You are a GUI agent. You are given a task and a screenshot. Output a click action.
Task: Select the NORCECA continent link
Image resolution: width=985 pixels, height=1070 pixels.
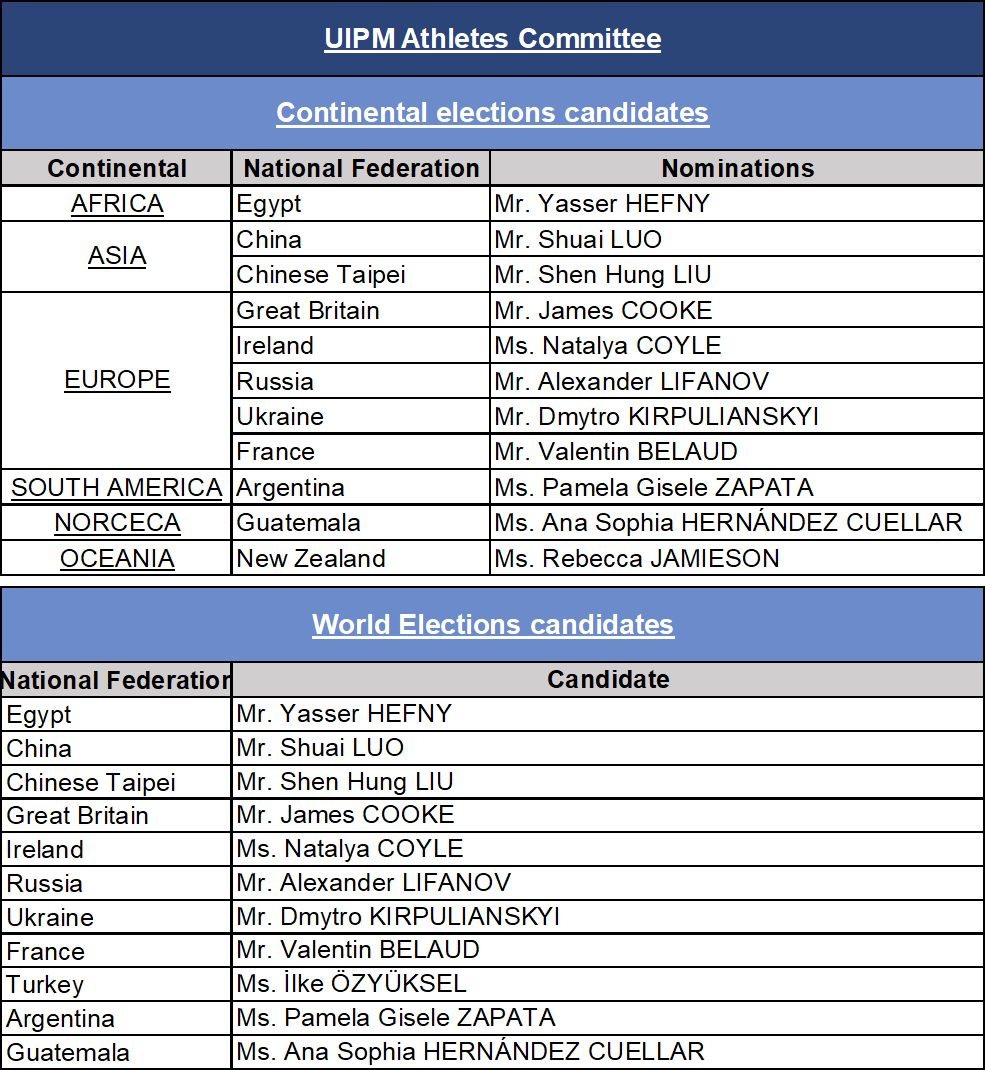(x=117, y=523)
